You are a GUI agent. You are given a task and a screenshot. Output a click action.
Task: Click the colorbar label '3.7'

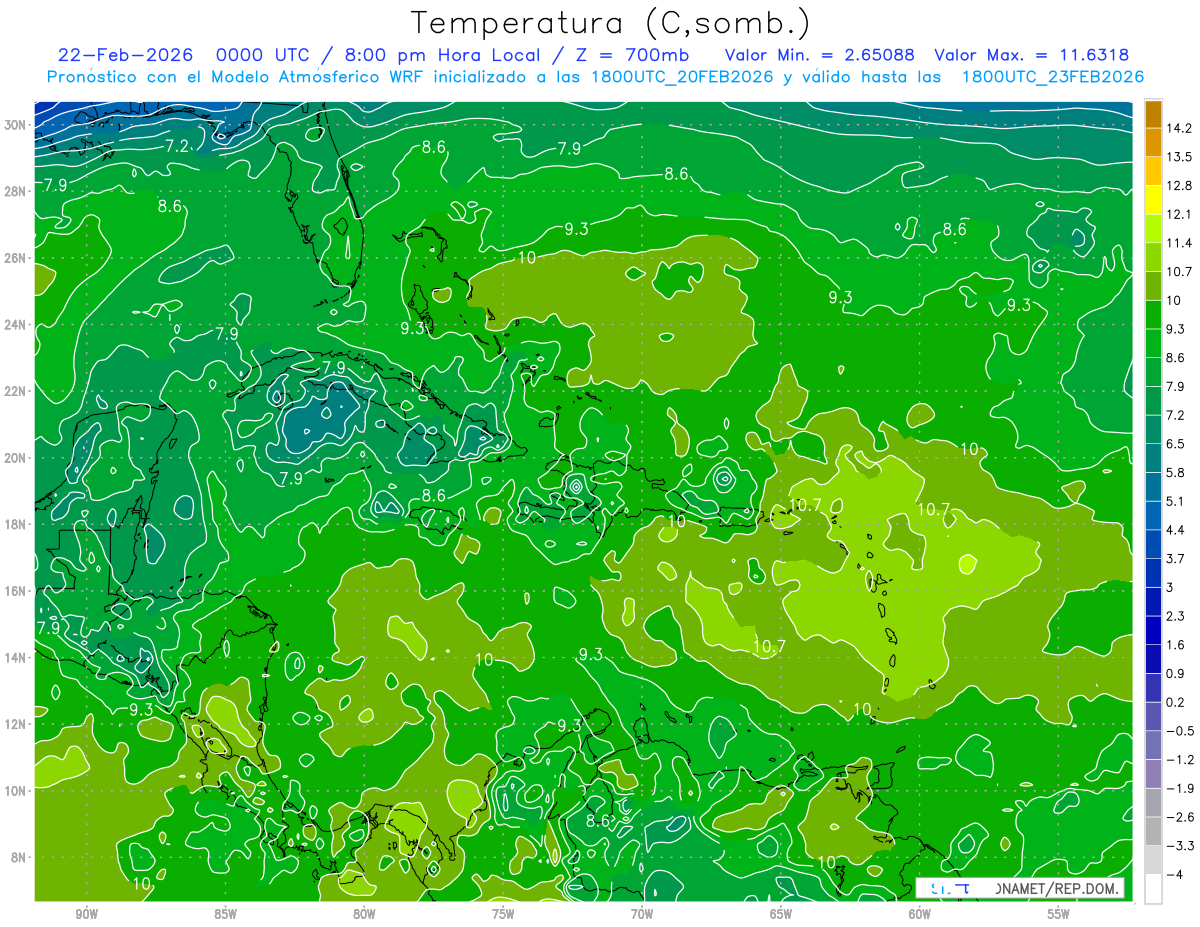point(1175,559)
